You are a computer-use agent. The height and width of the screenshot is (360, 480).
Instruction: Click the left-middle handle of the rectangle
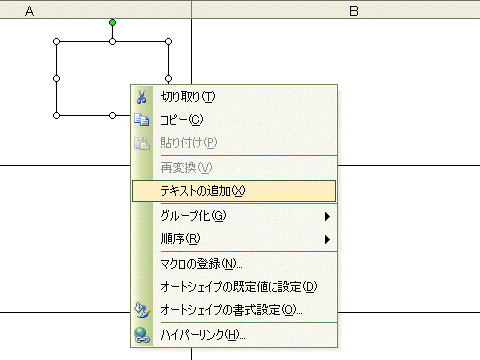tap(57, 79)
